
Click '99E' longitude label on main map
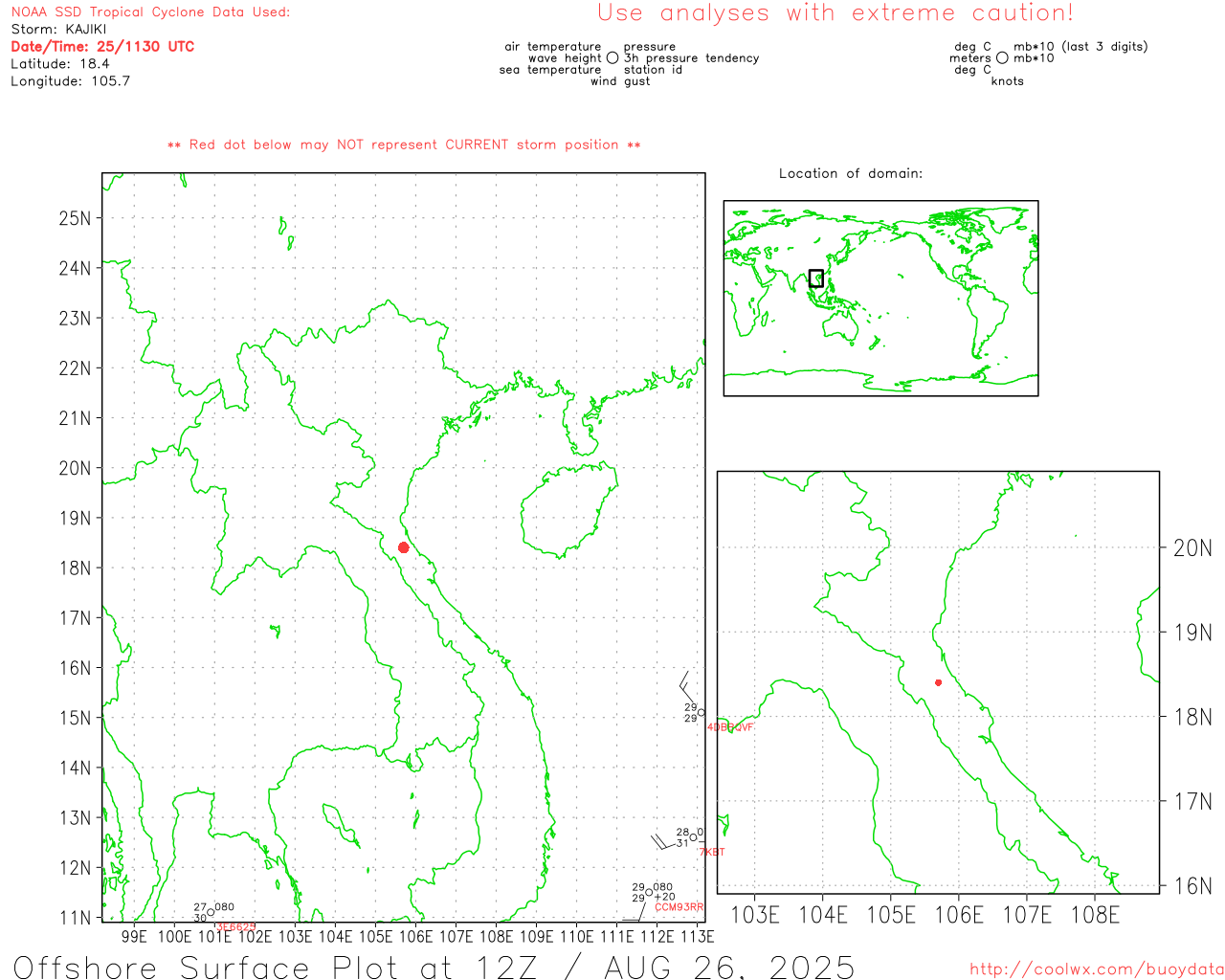point(135,937)
